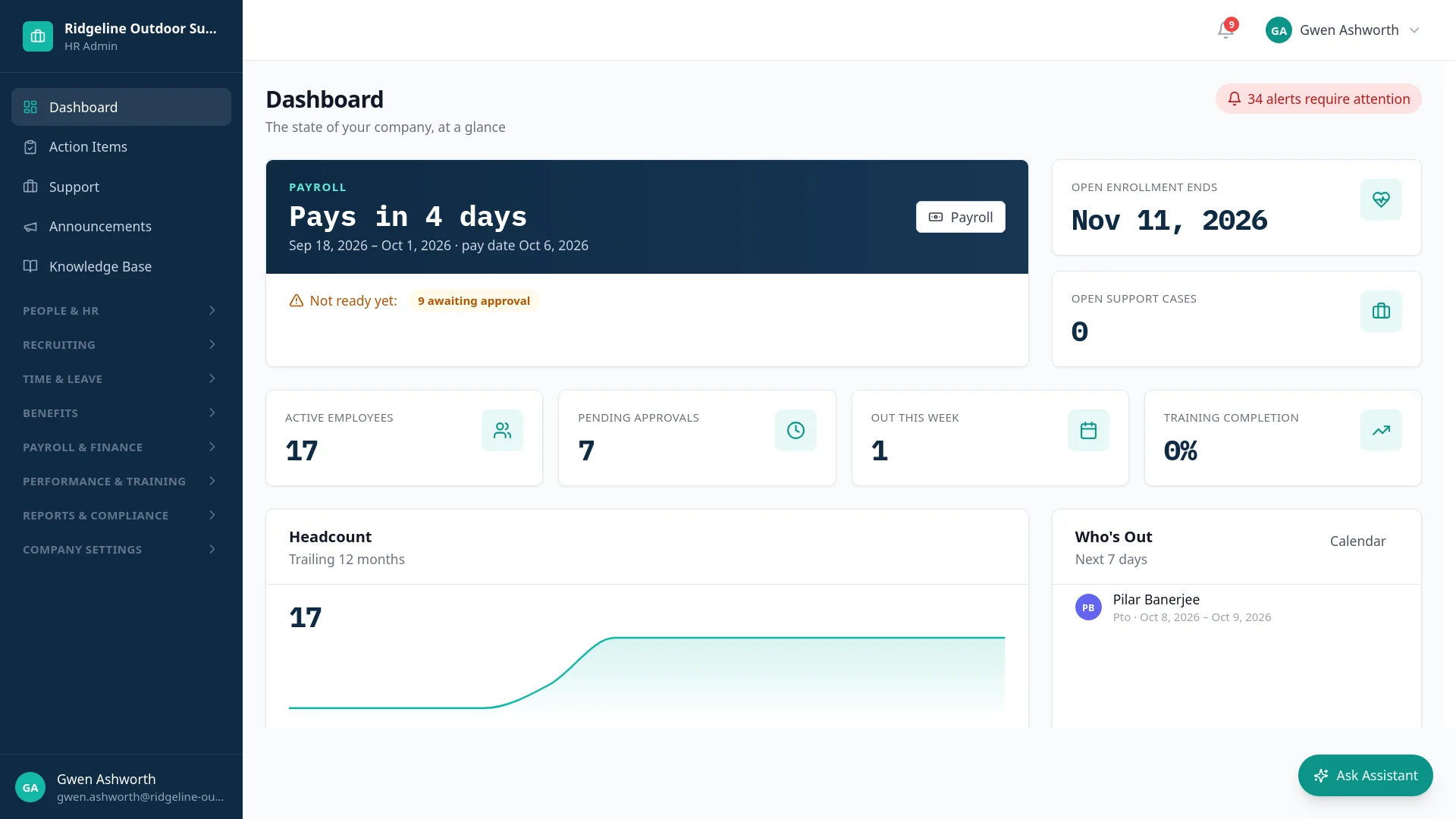The height and width of the screenshot is (819, 1456).
Task: Open the user menu chevron beside Gwen Ashworth
Action: point(1414,30)
